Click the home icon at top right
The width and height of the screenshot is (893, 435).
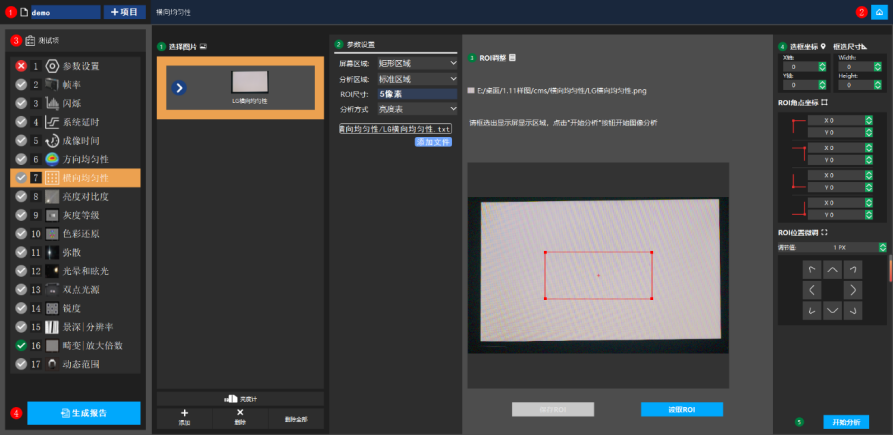[x=878, y=12]
